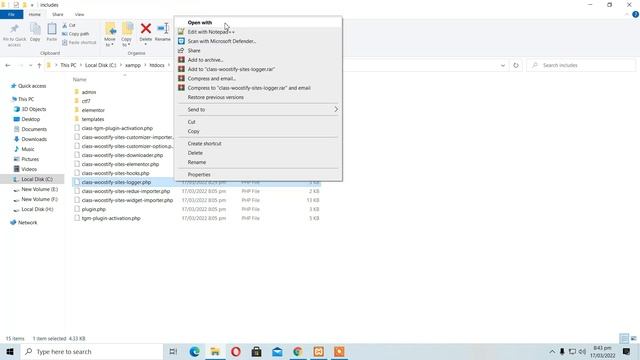Open the address bar history dropdown
The image size is (640, 360).
(x=503, y=65)
